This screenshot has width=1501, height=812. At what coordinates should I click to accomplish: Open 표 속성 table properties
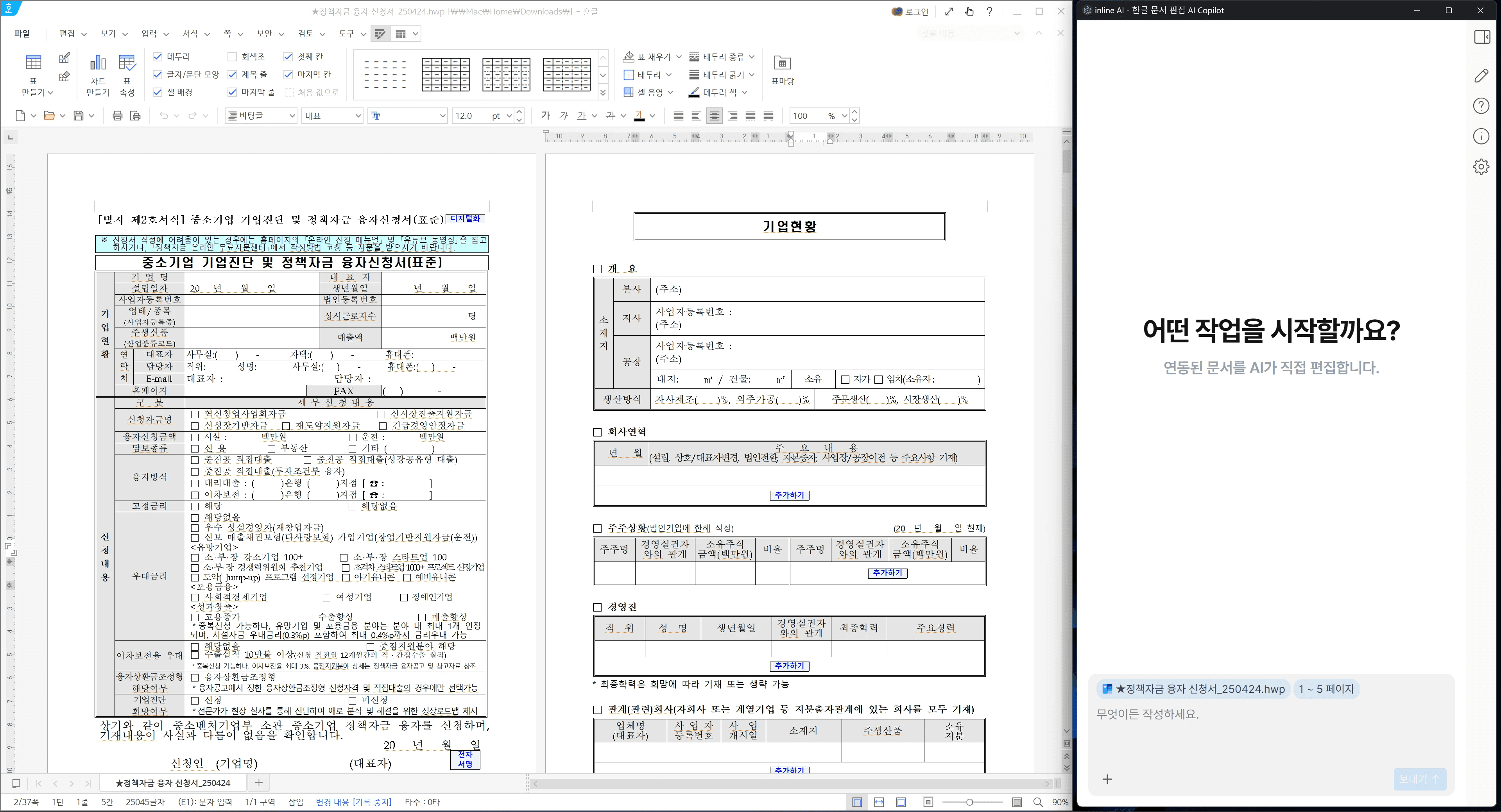pos(126,63)
